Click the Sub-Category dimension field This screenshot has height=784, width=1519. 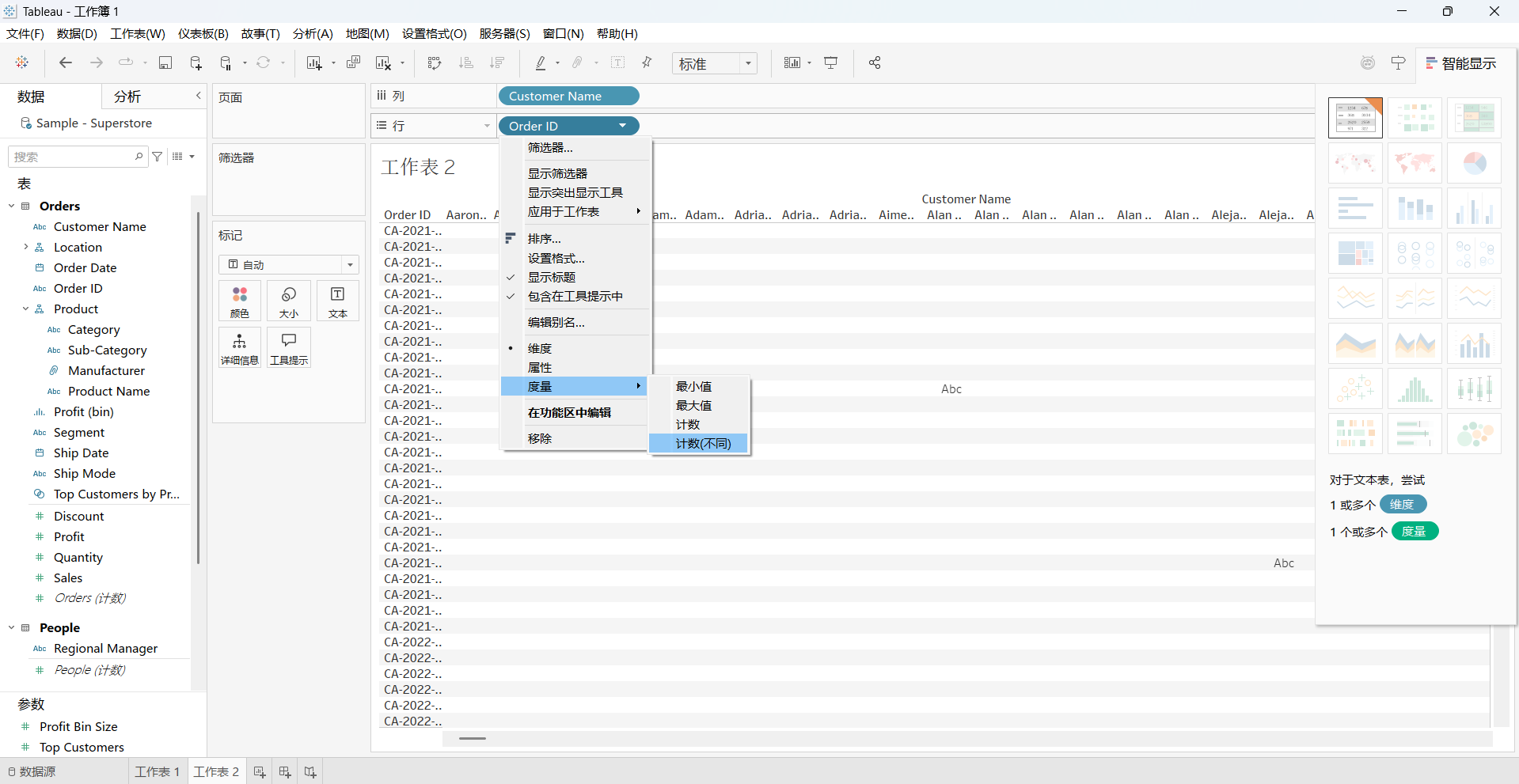(x=108, y=350)
